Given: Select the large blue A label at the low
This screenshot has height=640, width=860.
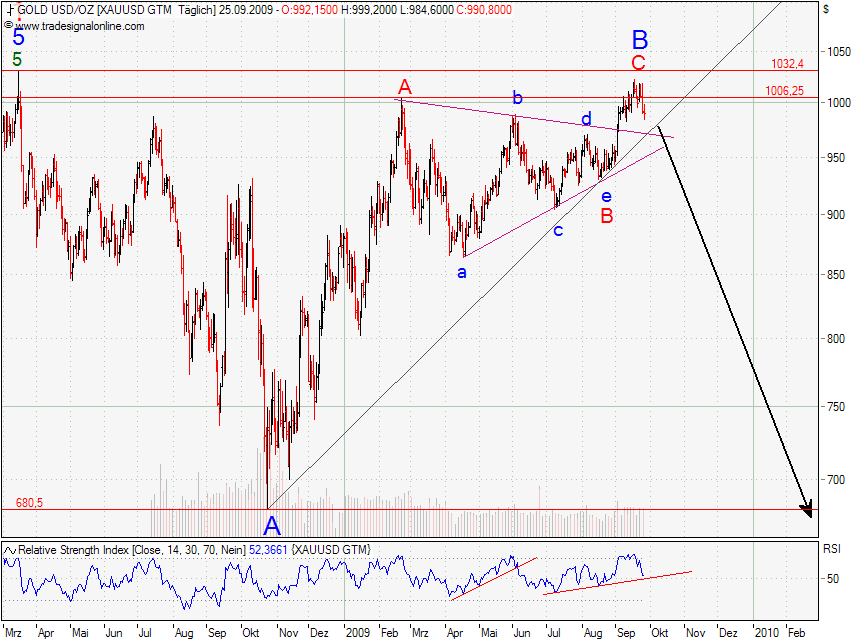Looking at the screenshot, I should (x=272, y=526).
